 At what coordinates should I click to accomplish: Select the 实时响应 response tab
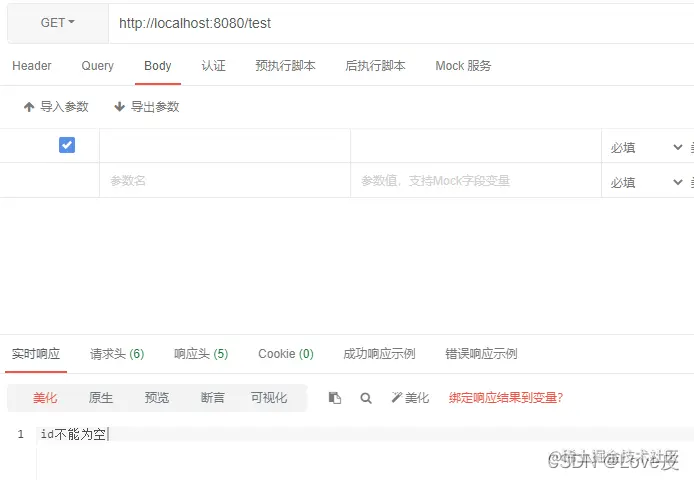click(36, 354)
